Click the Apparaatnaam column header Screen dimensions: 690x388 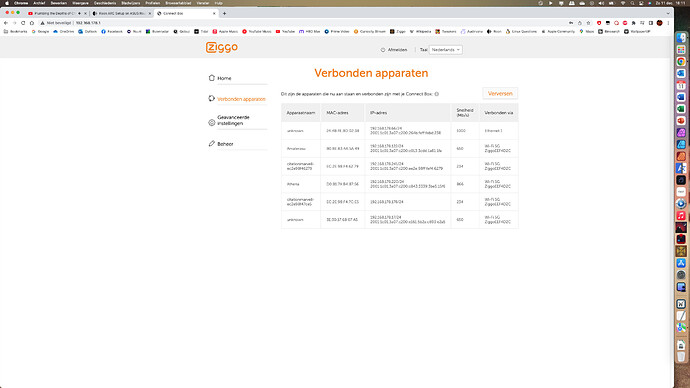301,113
